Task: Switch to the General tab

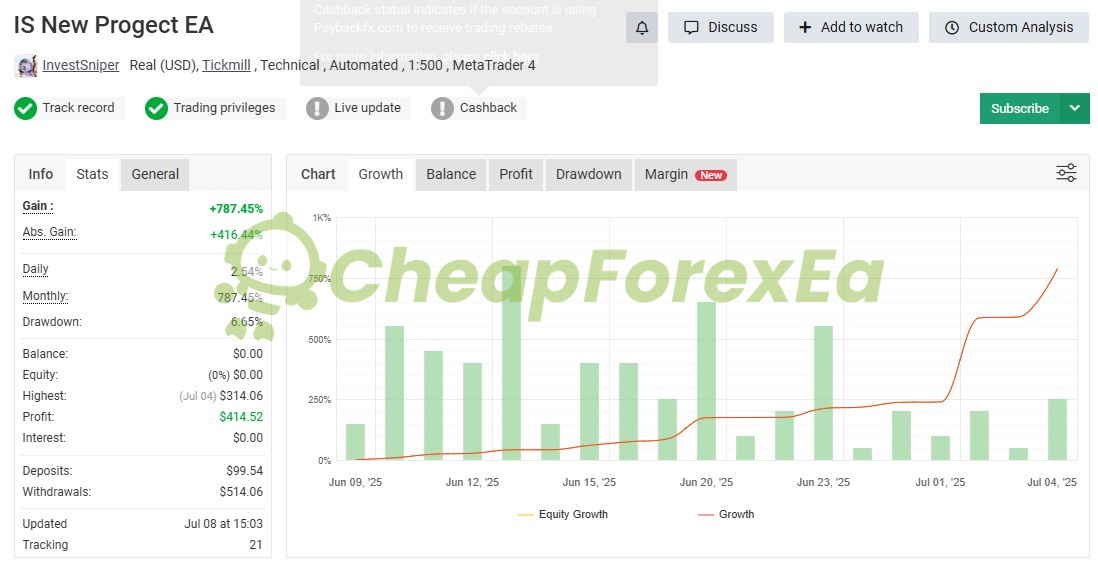Action: (x=155, y=174)
